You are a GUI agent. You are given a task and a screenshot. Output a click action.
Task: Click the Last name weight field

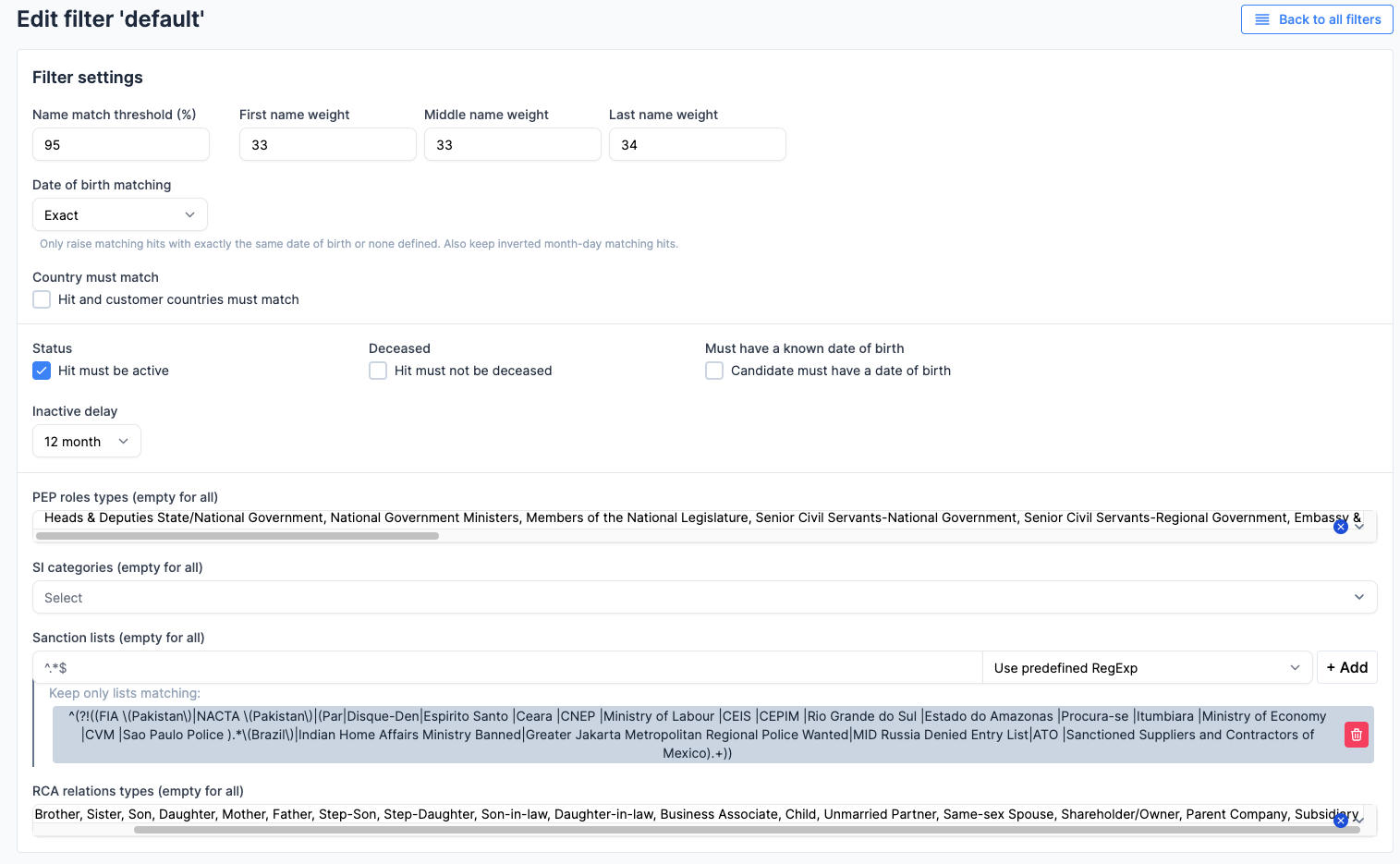coord(697,144)
